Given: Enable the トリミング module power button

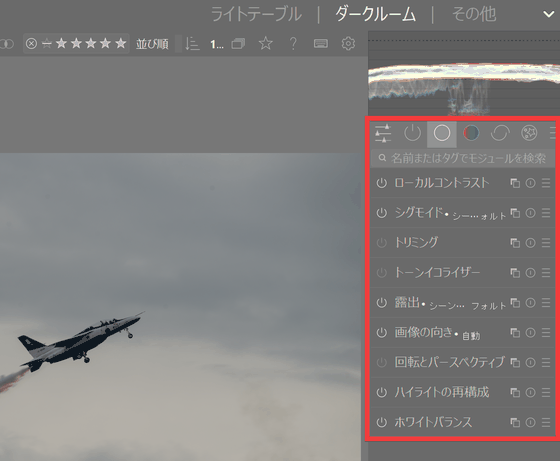Looking at the screenshot, I should [x=381, y=243].
